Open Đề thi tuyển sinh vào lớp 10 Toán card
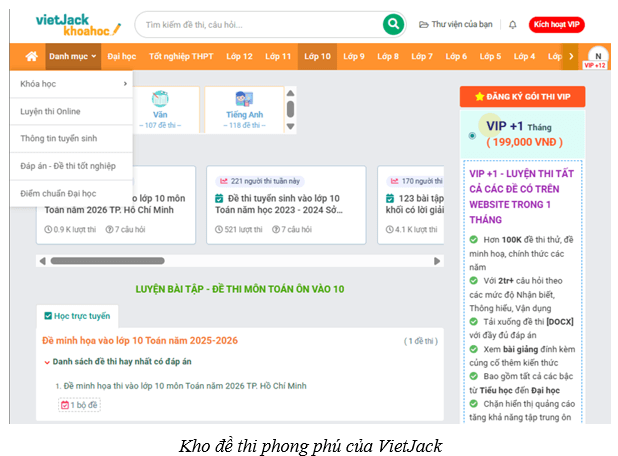618x456 pixels. click(286, 205)
